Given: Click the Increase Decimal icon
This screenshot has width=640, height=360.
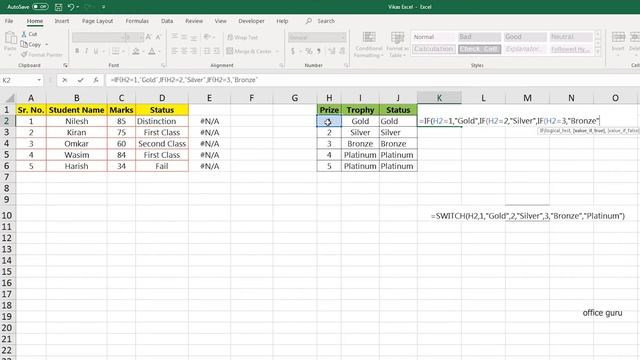Looking at the screenshot, I should click(x=331, y=51).
